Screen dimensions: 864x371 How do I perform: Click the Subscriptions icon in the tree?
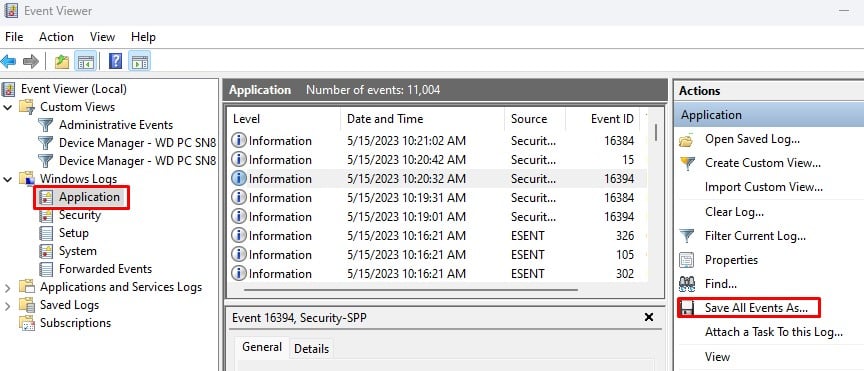27,324
